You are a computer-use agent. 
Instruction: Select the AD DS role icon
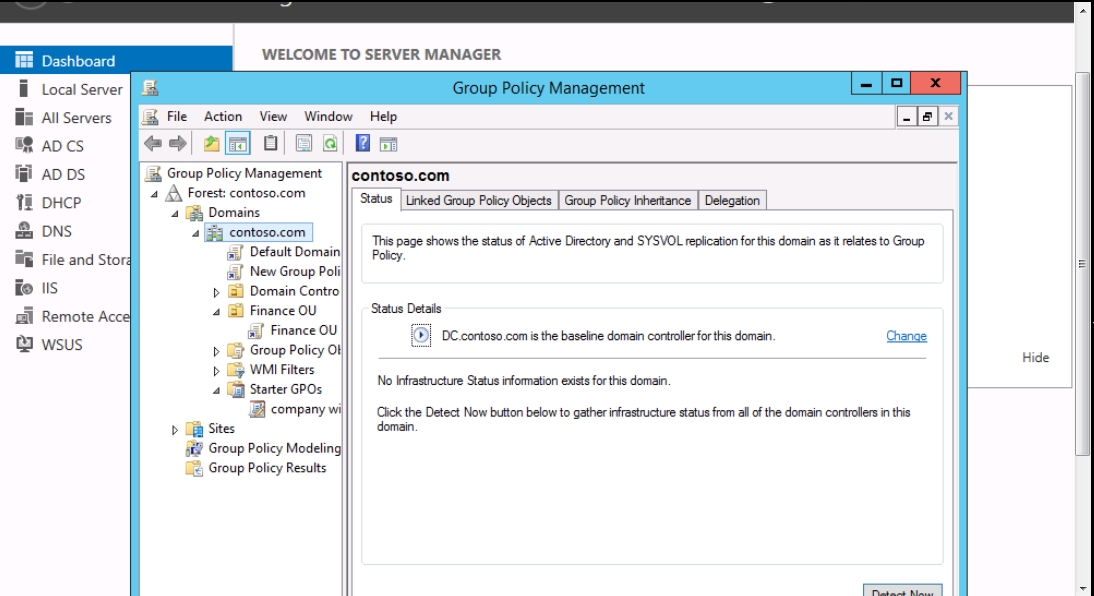tap(24, 174)
